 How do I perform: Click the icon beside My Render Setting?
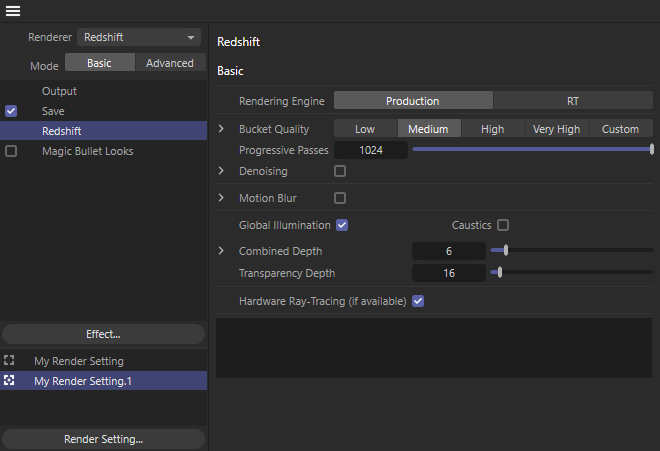click(10, 361)
